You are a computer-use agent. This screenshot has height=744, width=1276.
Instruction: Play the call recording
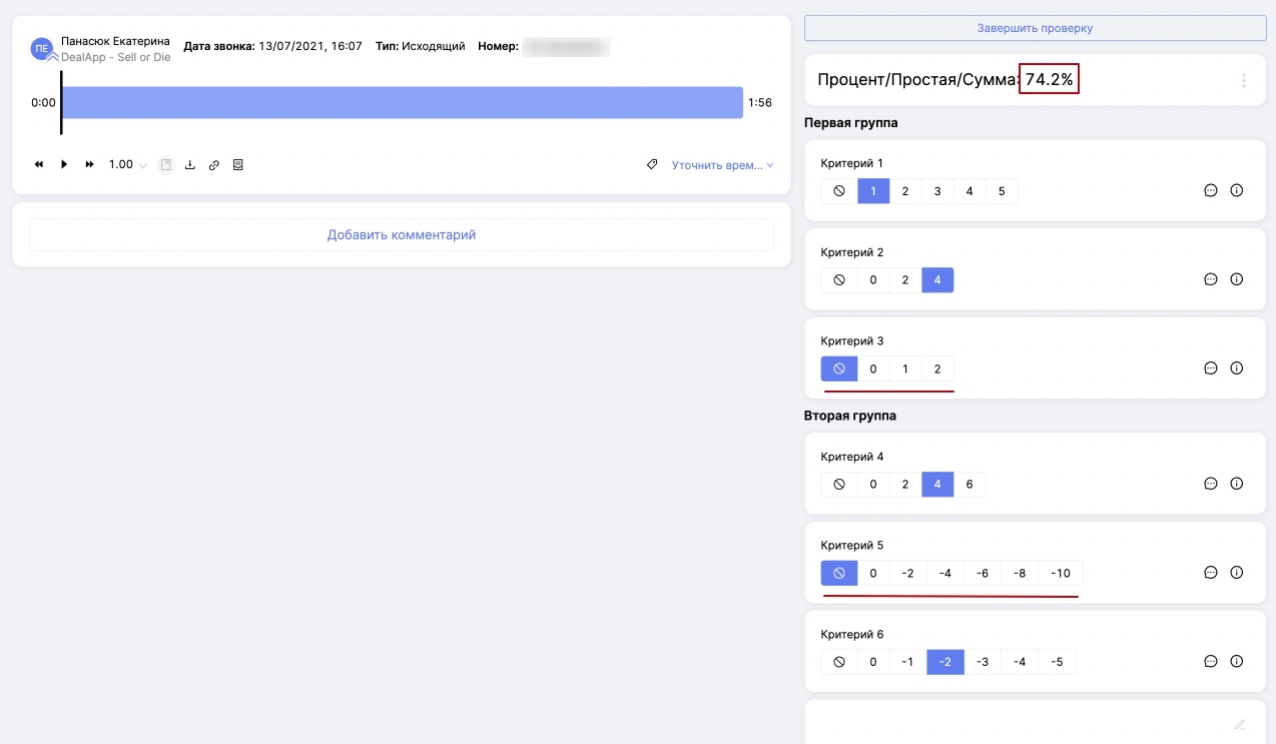tap(64, 165)
